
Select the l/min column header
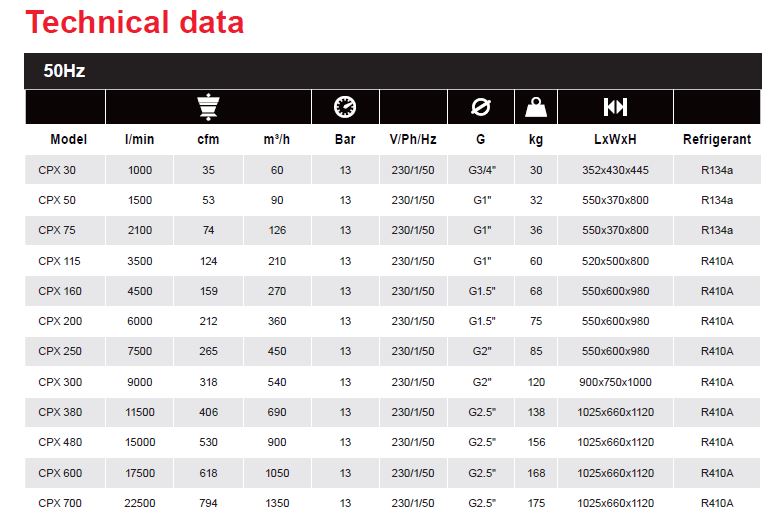139,139
